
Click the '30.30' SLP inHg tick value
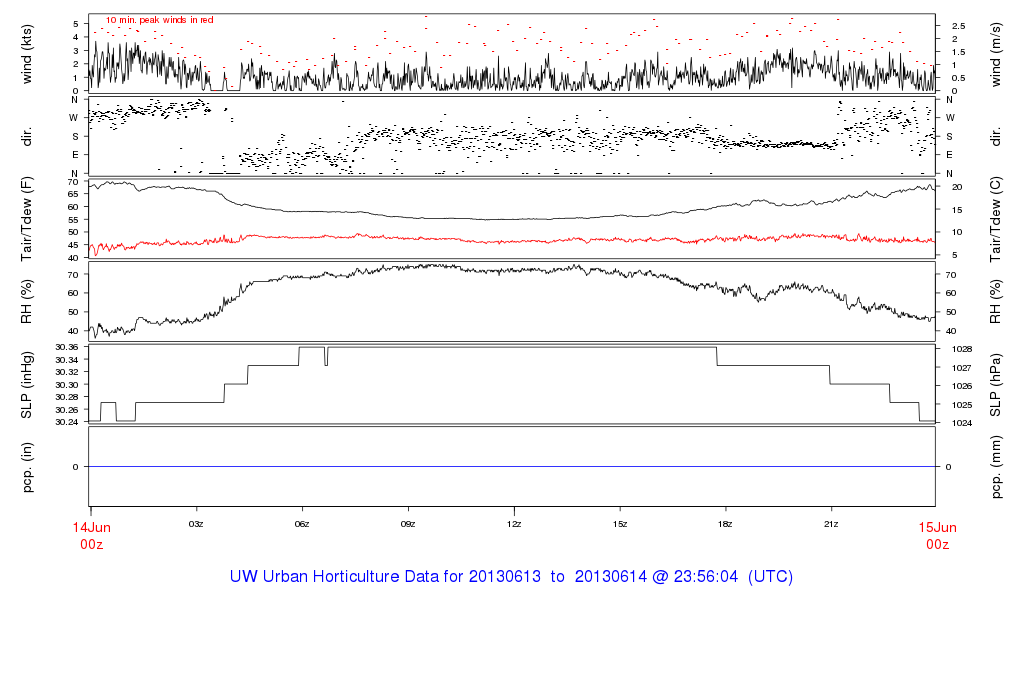pyautogui.click(x=67, y=385)
